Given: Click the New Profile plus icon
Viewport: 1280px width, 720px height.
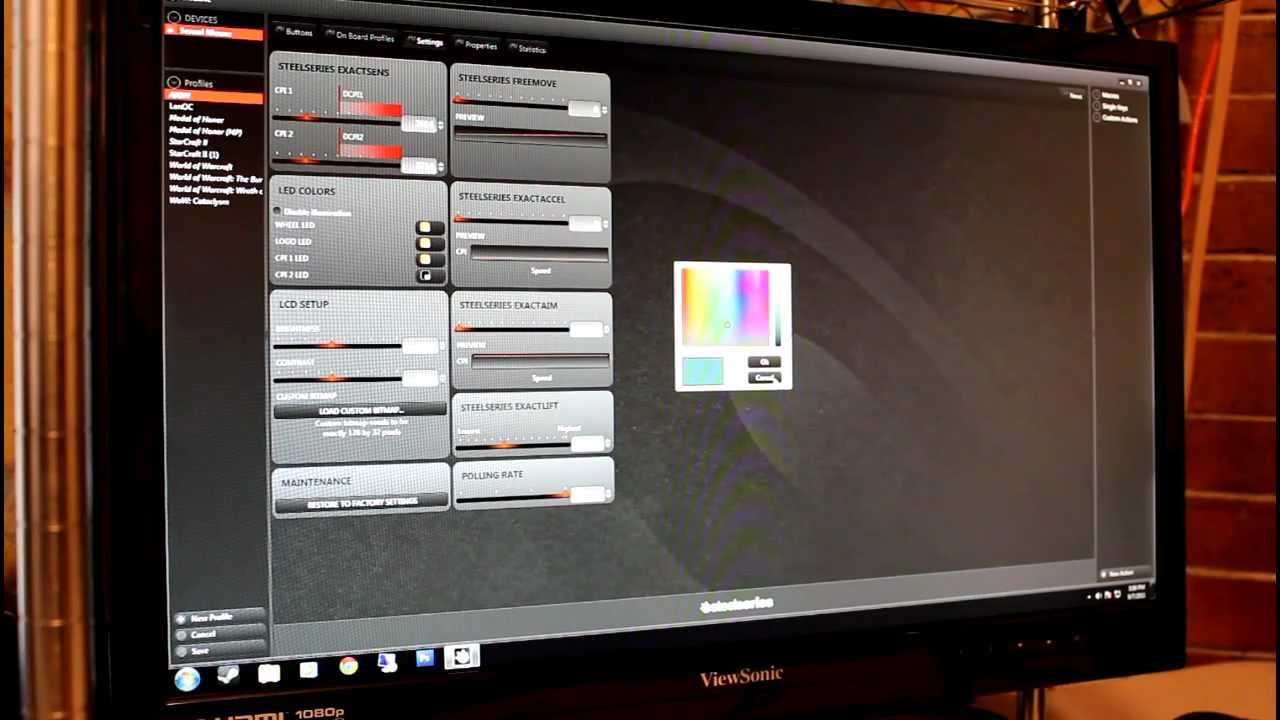Looking at the screenshot, I should (x=181, y=618).
